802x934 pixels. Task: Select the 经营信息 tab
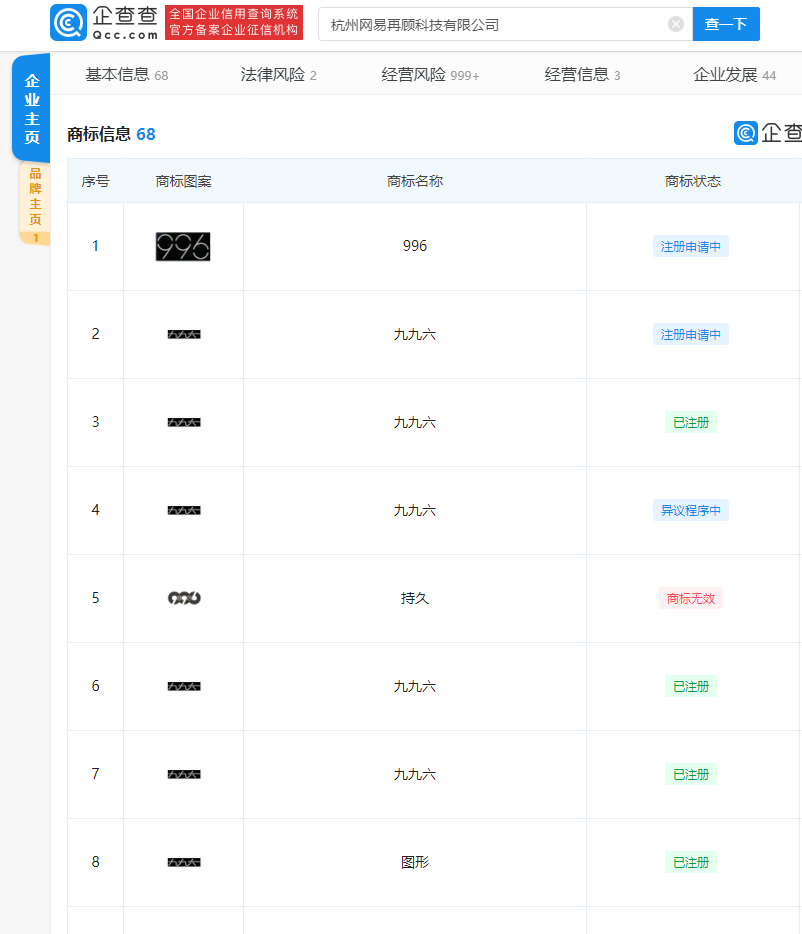tap(582, 75)
